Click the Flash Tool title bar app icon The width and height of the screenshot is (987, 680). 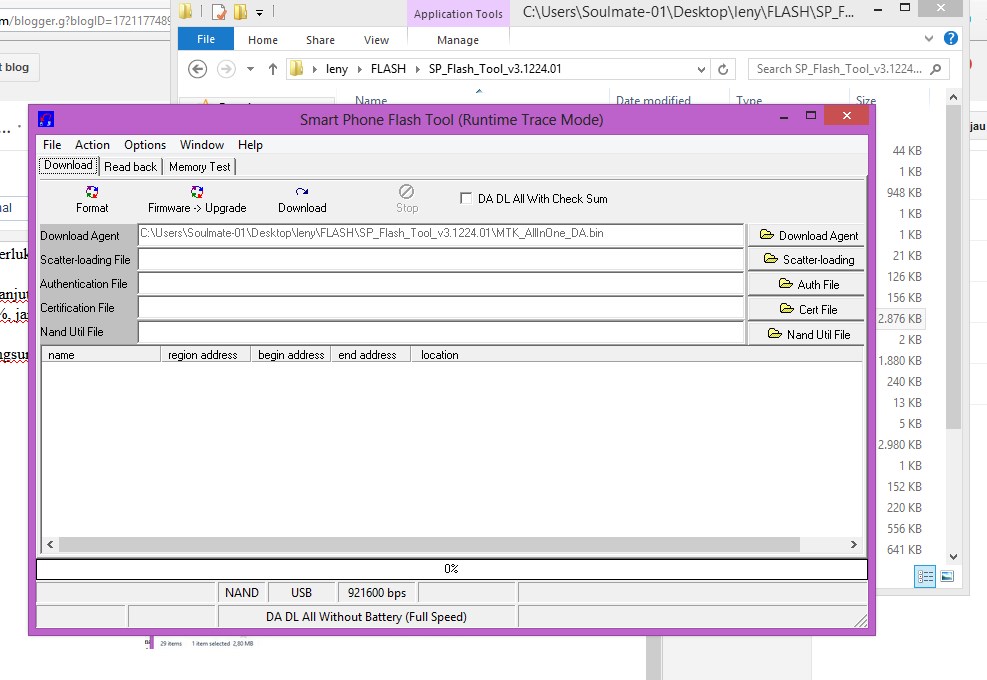pos(46,119)
